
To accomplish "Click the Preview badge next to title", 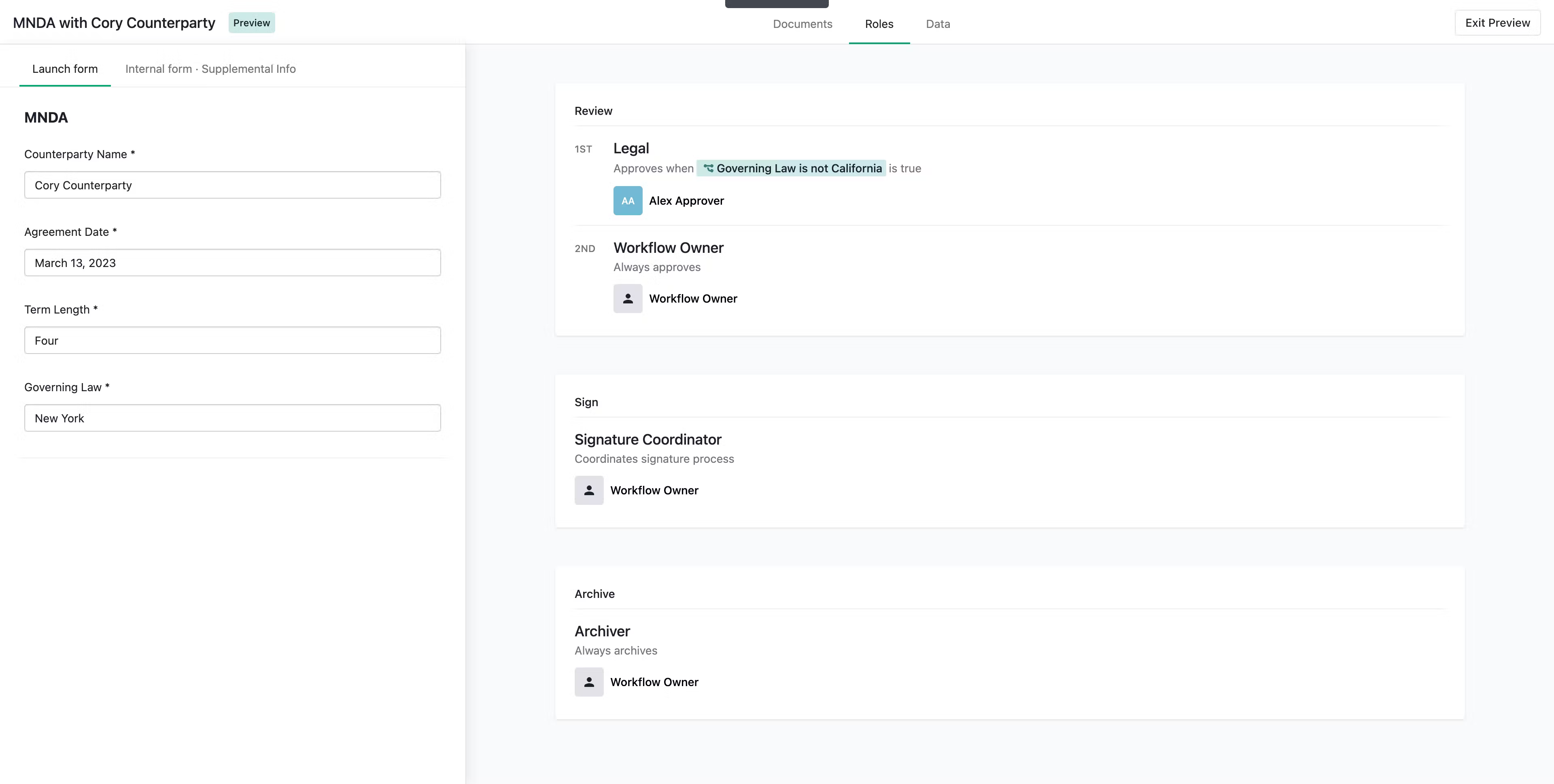I will click(x=252, y=23).
